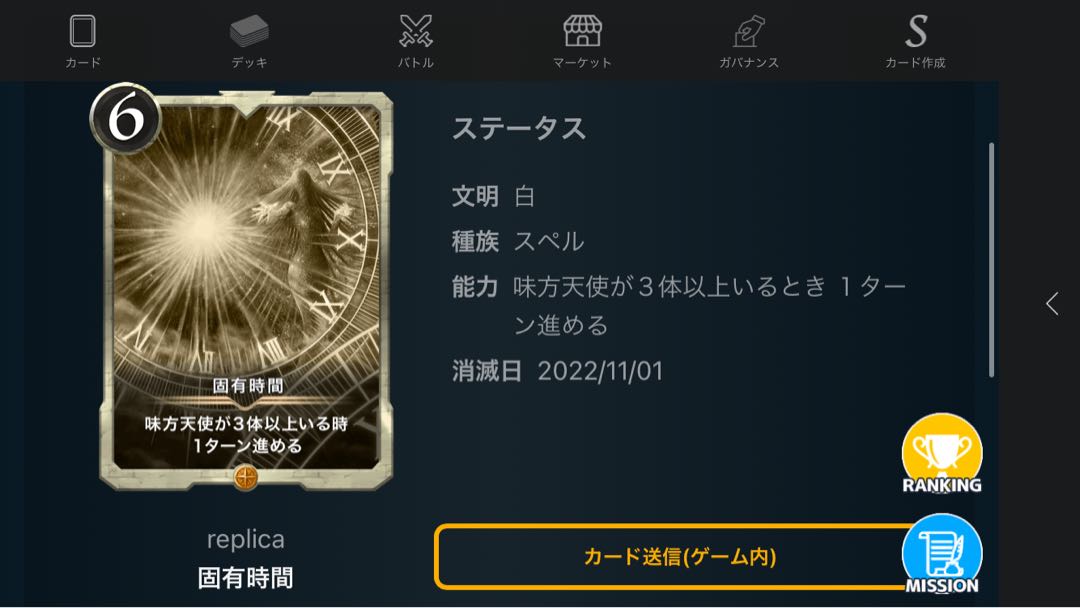The height and width of the screenshot is (608, 1080).
Task: Expand the side panel left chevron
Action: (x=1052, y=303)
